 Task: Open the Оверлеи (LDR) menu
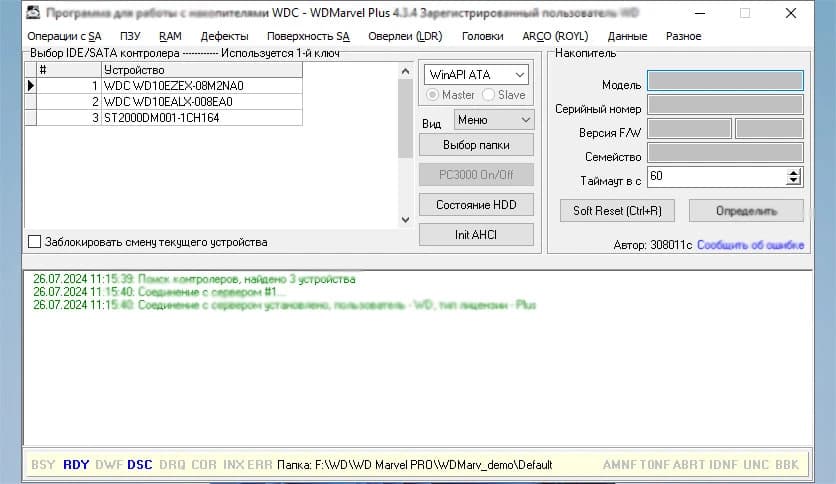(405, 36)
